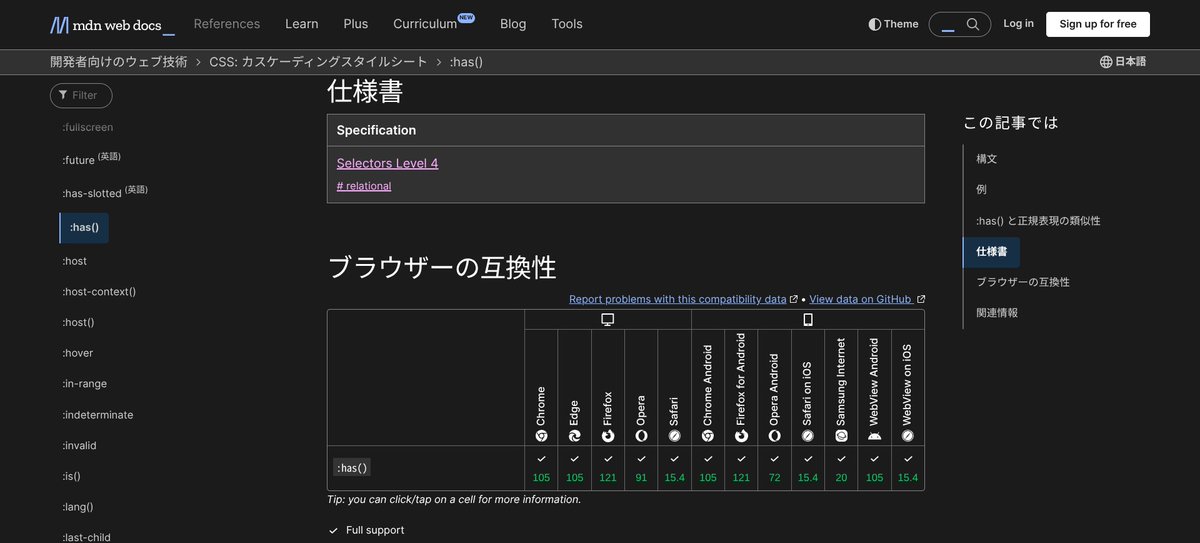Click the Opera browser icon in table header
The width and height of the screenshot is (1200, 543).
641,435
